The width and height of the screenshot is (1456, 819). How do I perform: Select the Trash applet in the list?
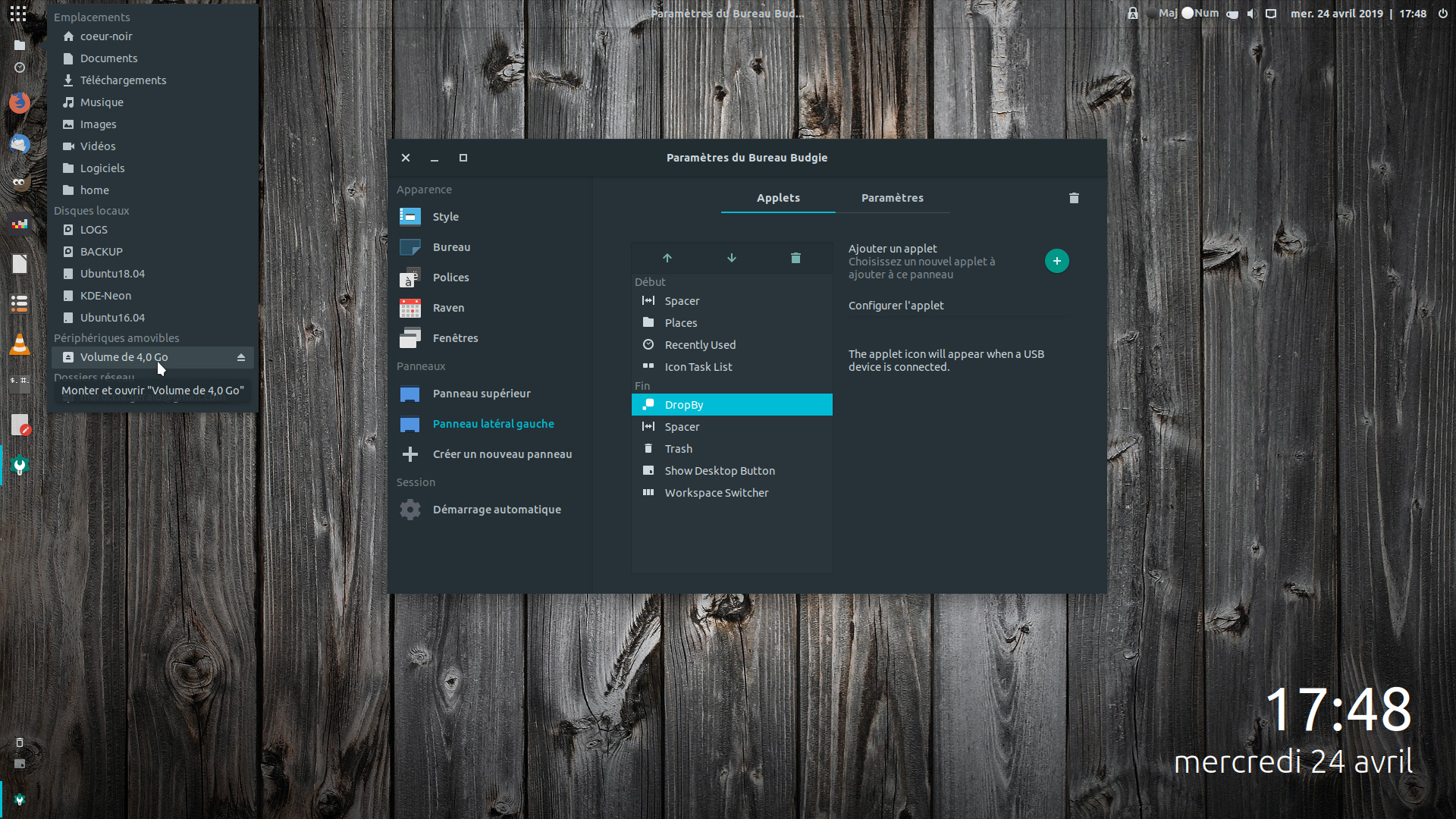coord(678,449)
